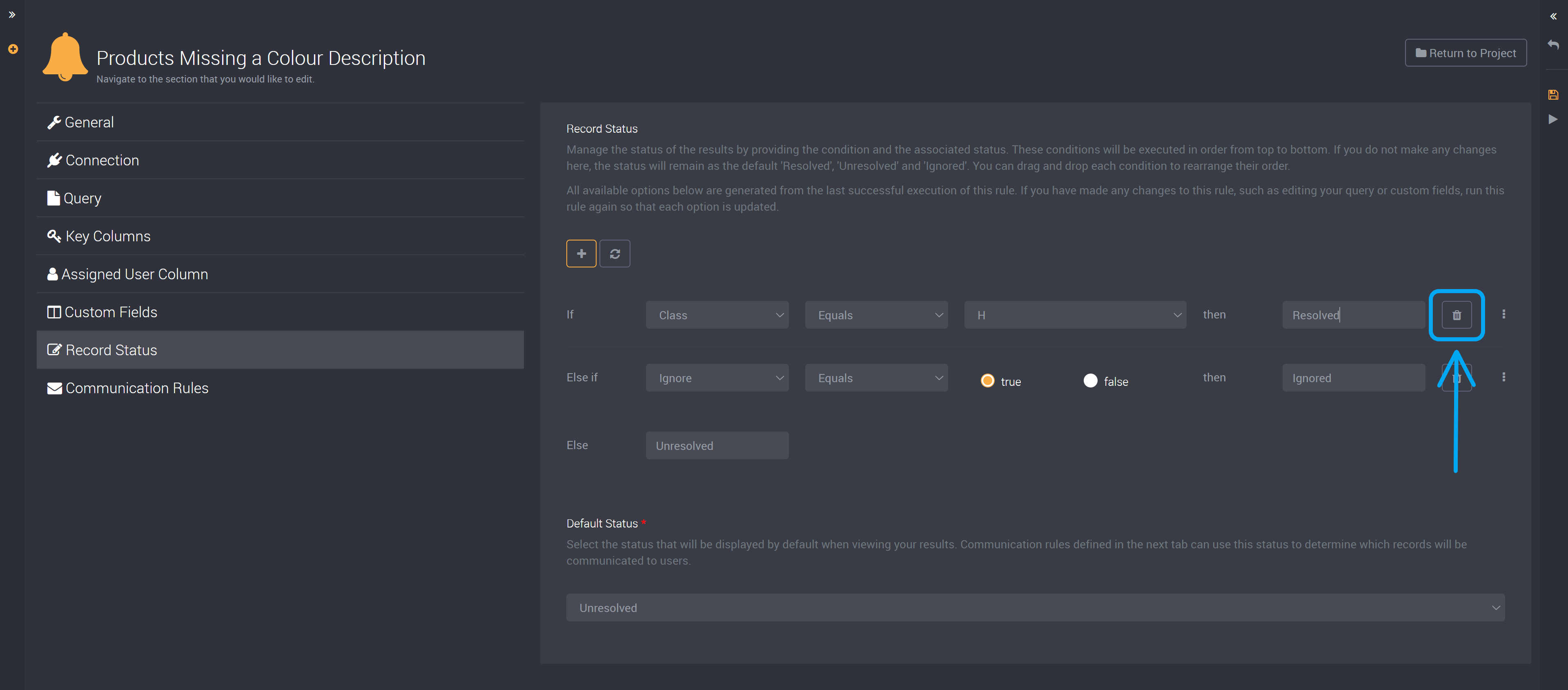Select the true radio button in Else if row
1568x690 pixels.
coord(988,380)
